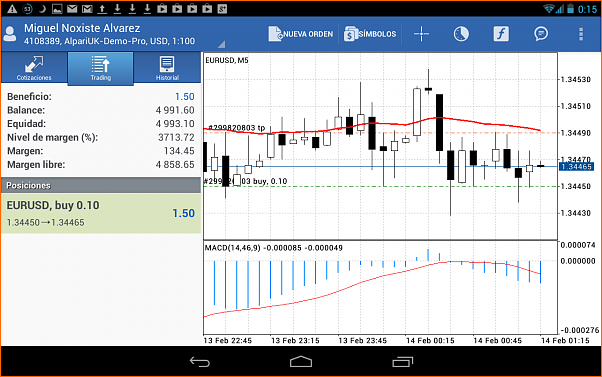602x377 pixels.
Task: Tap the Android back navigation button
Action: point(200,362)
